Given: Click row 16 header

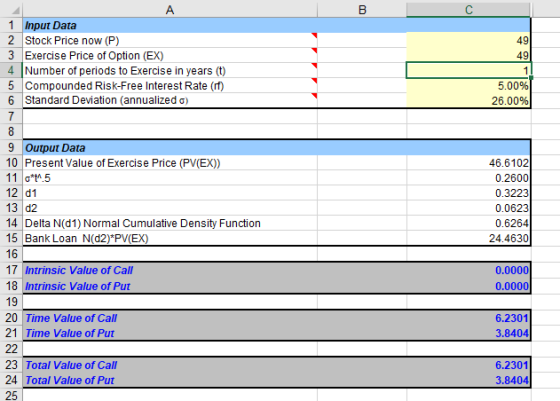Looking at the screenshot, I should (x=11, y=254).
